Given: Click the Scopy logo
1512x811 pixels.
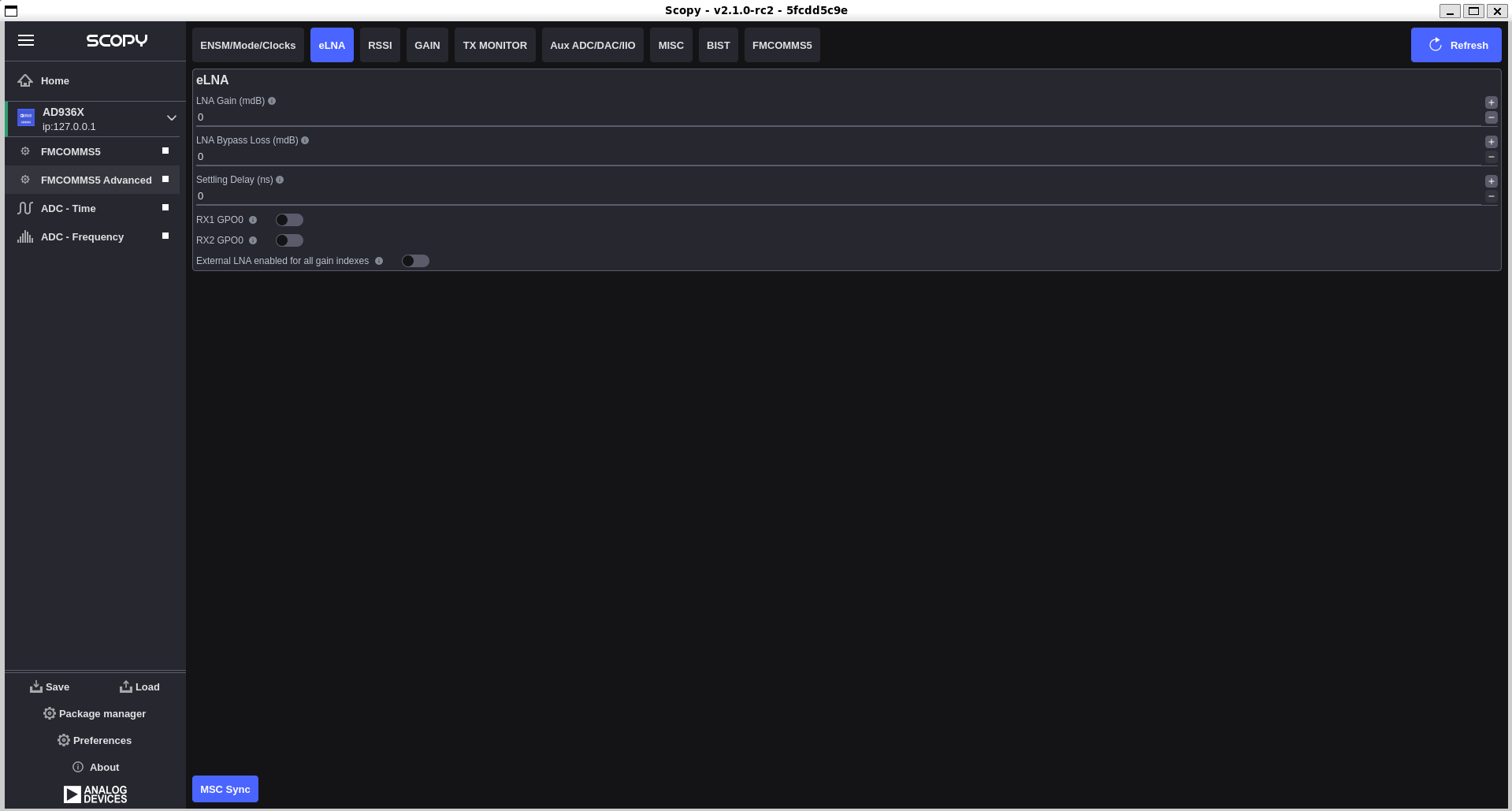Looking at the screenshot, I should pos(117,40).
